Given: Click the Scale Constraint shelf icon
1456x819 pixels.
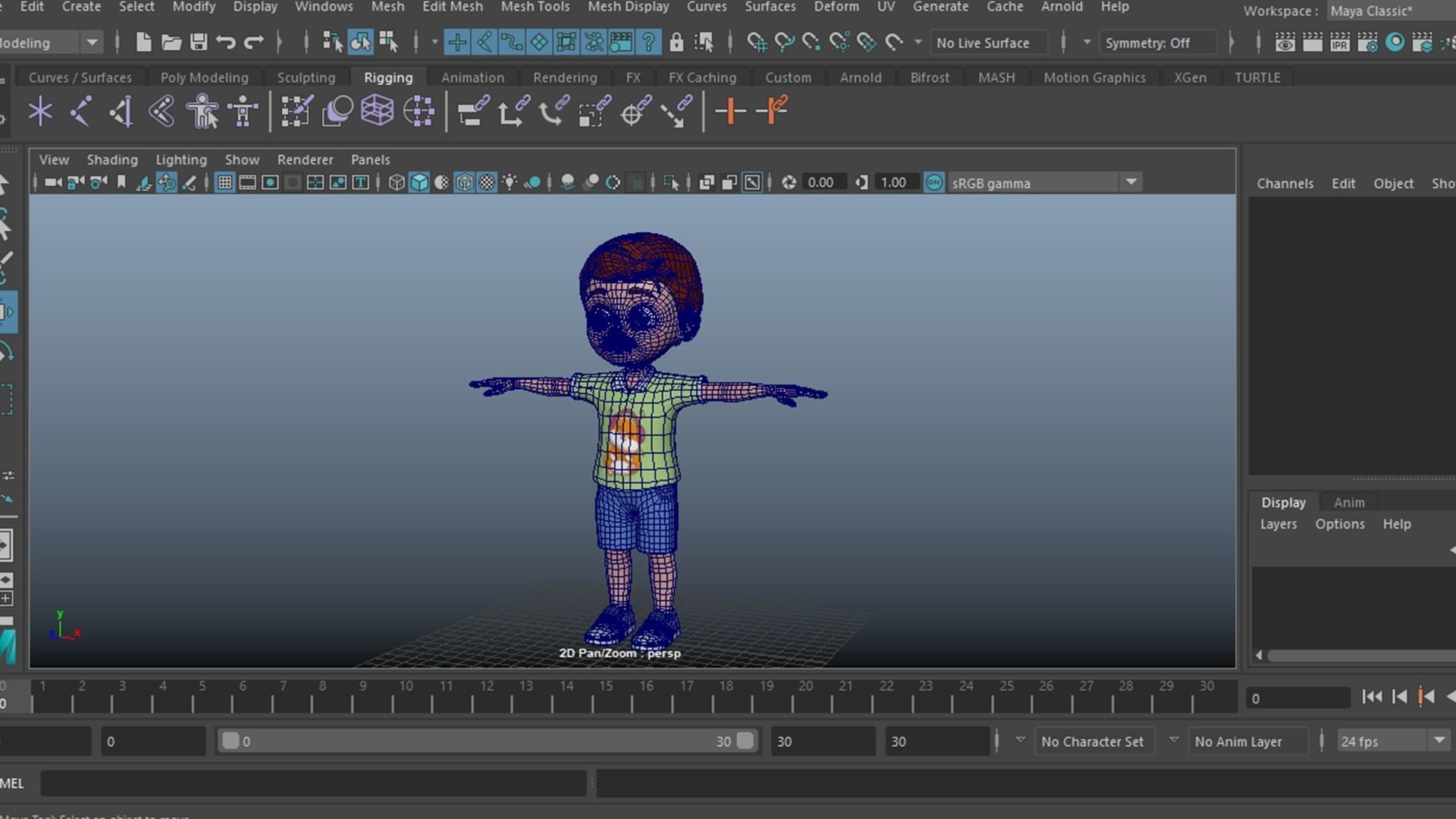Looking at the screenshot, I should (595, 111).
